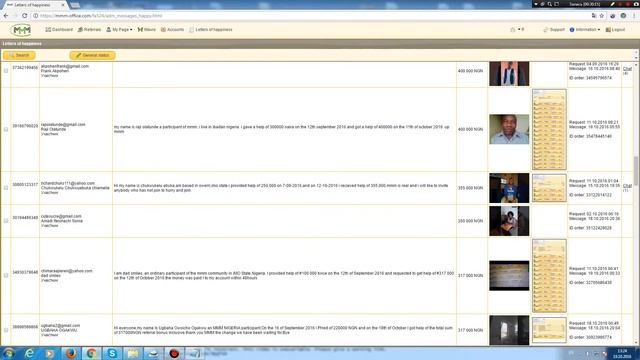Select the Letters of happiness browser tab

pyautogui.click(x=35, y=5)
